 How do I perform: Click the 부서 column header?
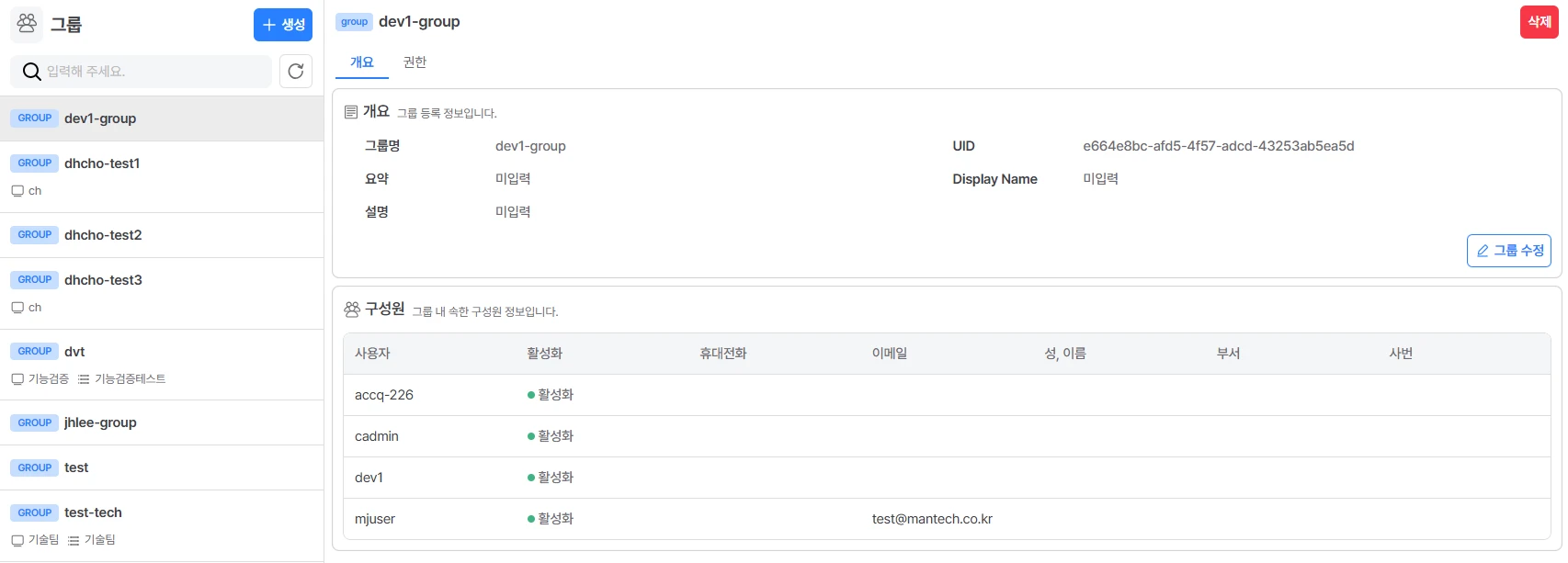click(x=1228, y=354)
